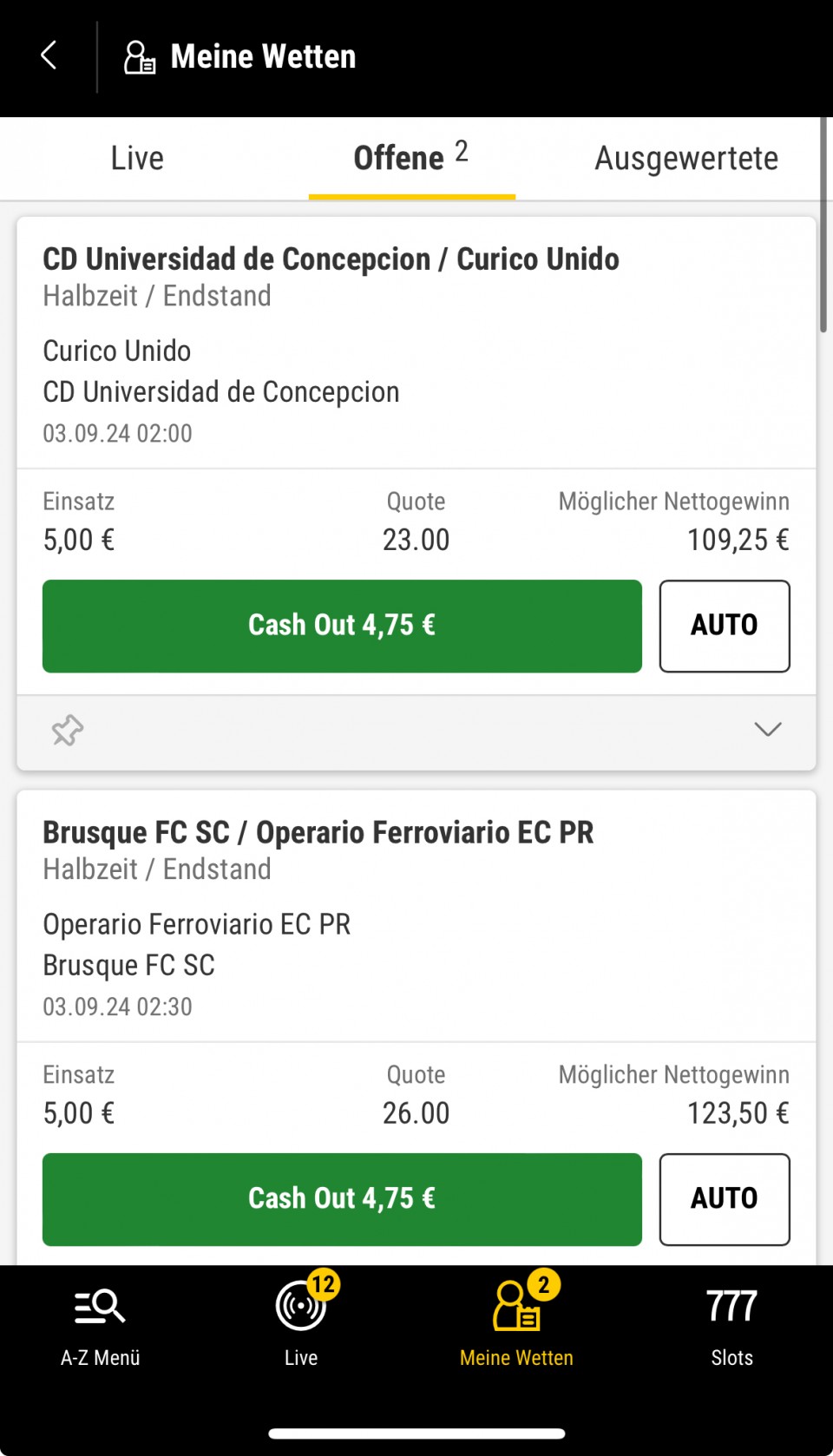Enable AUTO cash out for Curico Unido bet

pyautogui.click(x=725, y=626)
